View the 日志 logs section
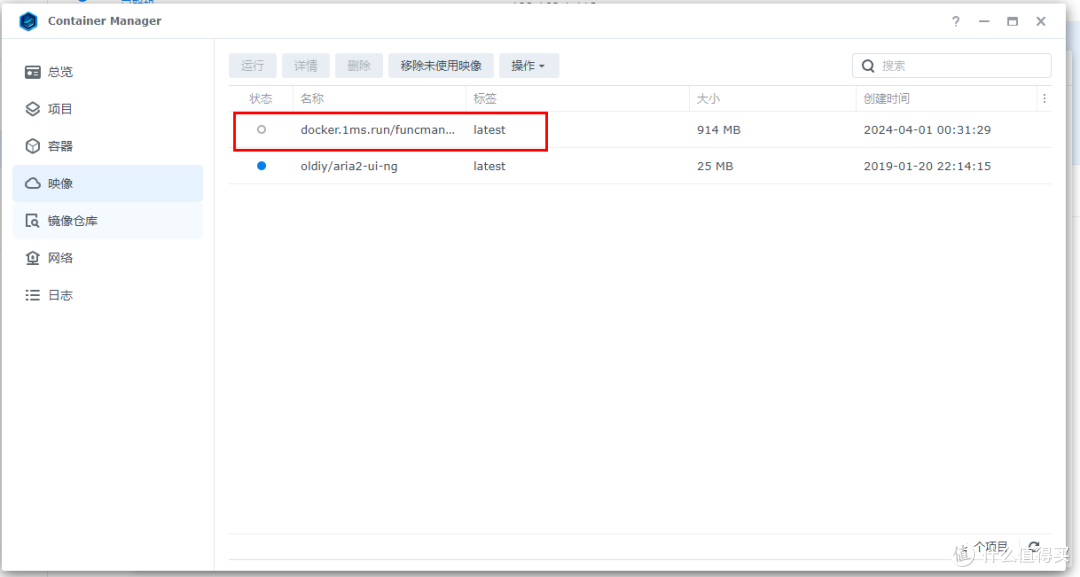This screenshot has height=577, width=1080. (107, 295)
